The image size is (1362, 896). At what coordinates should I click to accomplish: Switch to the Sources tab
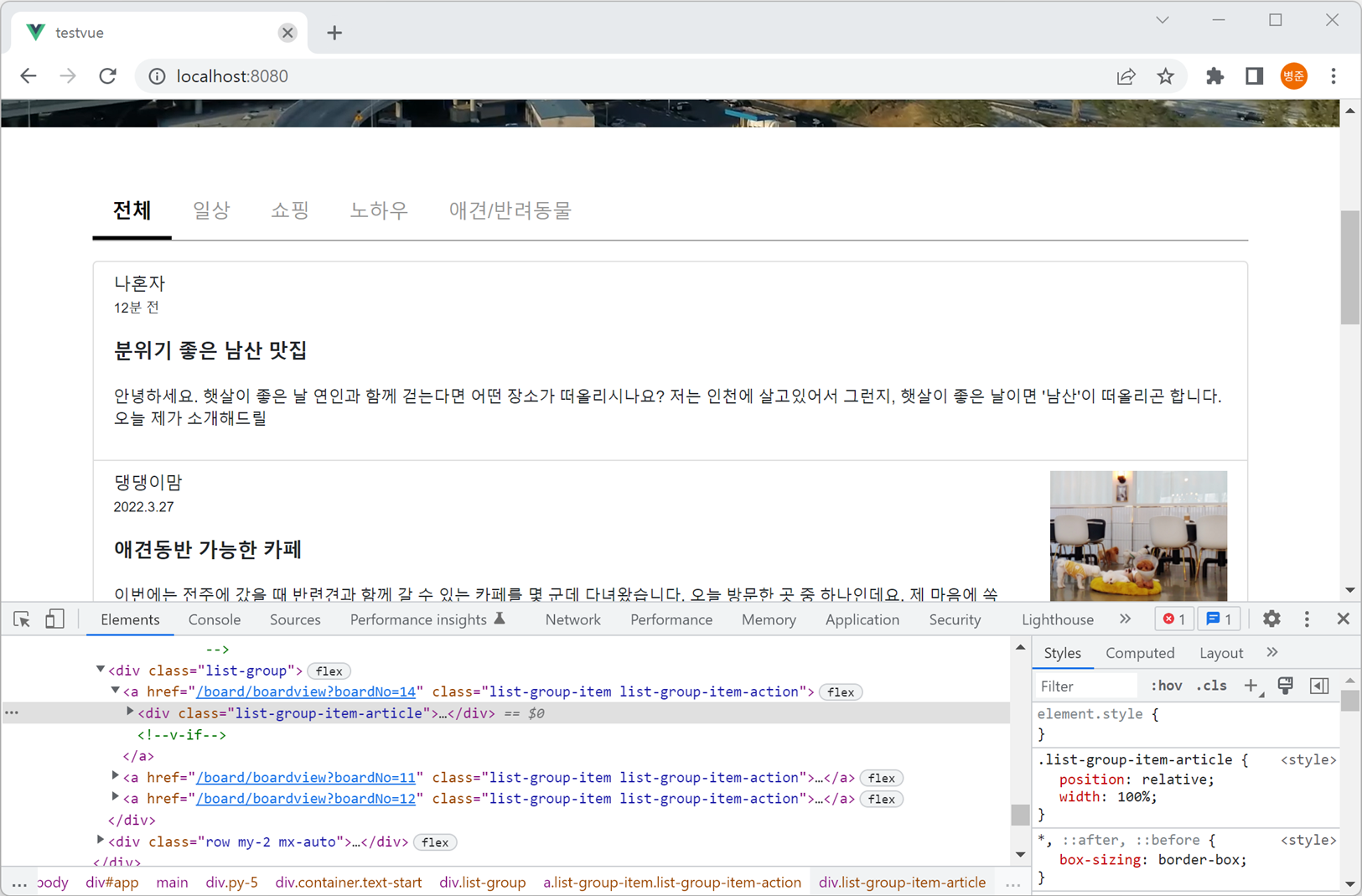coord(295,619)
